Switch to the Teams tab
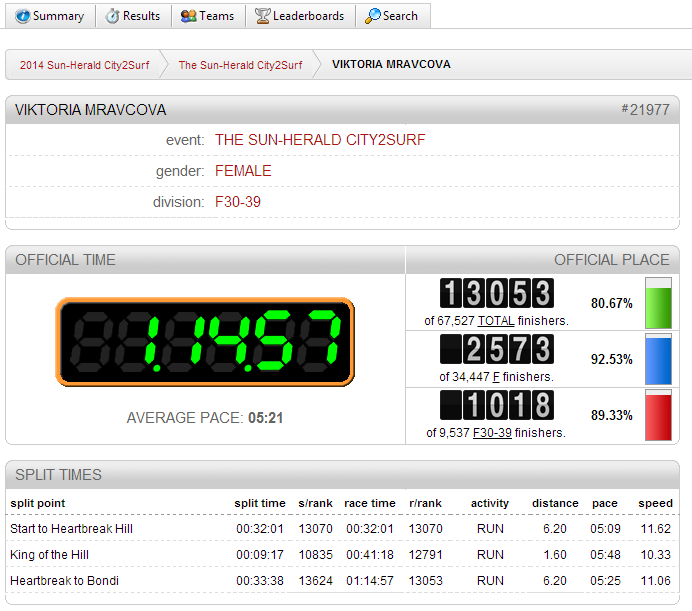 tap(207, 16)
